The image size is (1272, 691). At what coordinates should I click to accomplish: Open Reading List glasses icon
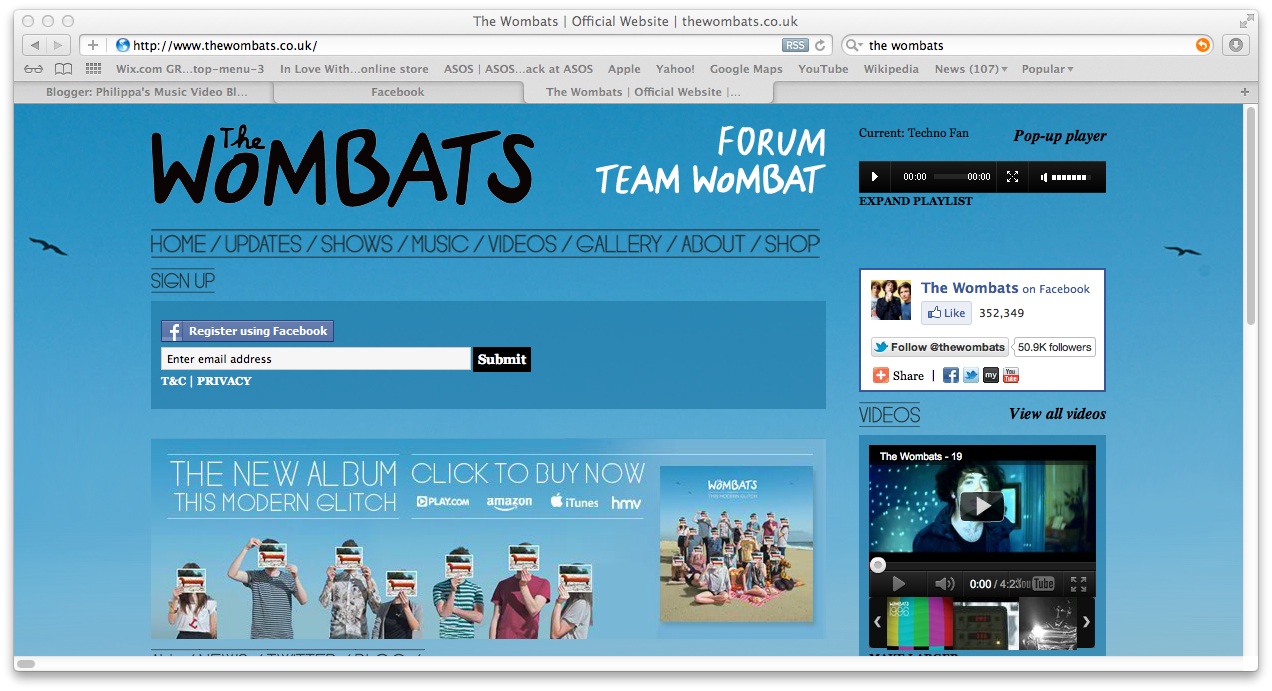pos(34,69)
